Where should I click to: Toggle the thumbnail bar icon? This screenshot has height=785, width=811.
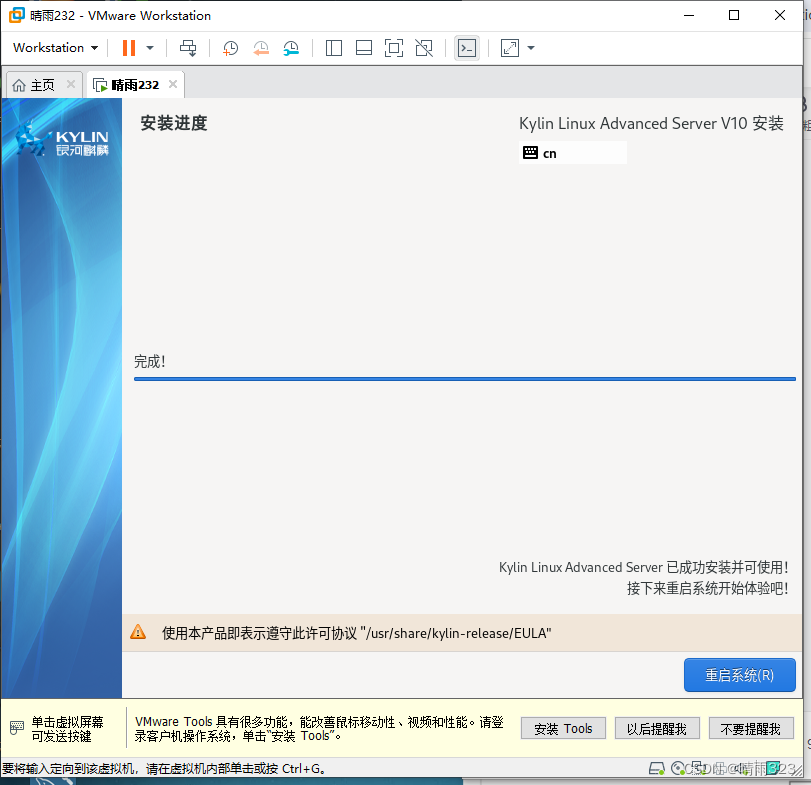click(364, 48)
